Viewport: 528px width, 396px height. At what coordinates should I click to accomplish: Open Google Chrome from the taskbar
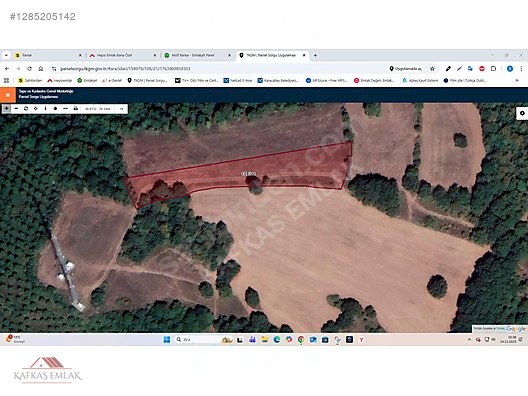301,339
